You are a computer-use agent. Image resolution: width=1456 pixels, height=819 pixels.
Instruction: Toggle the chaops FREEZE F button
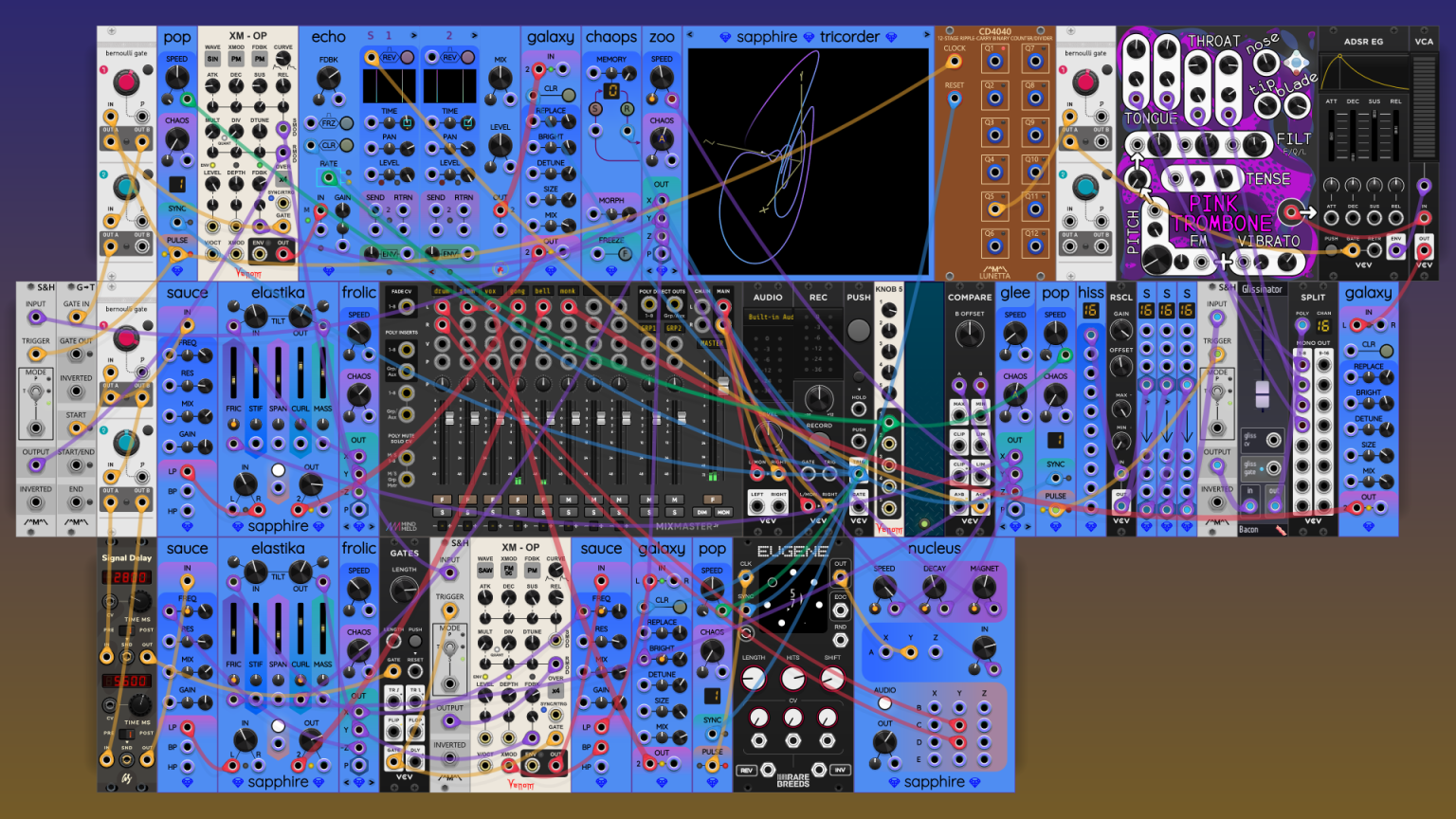[625, 254]
